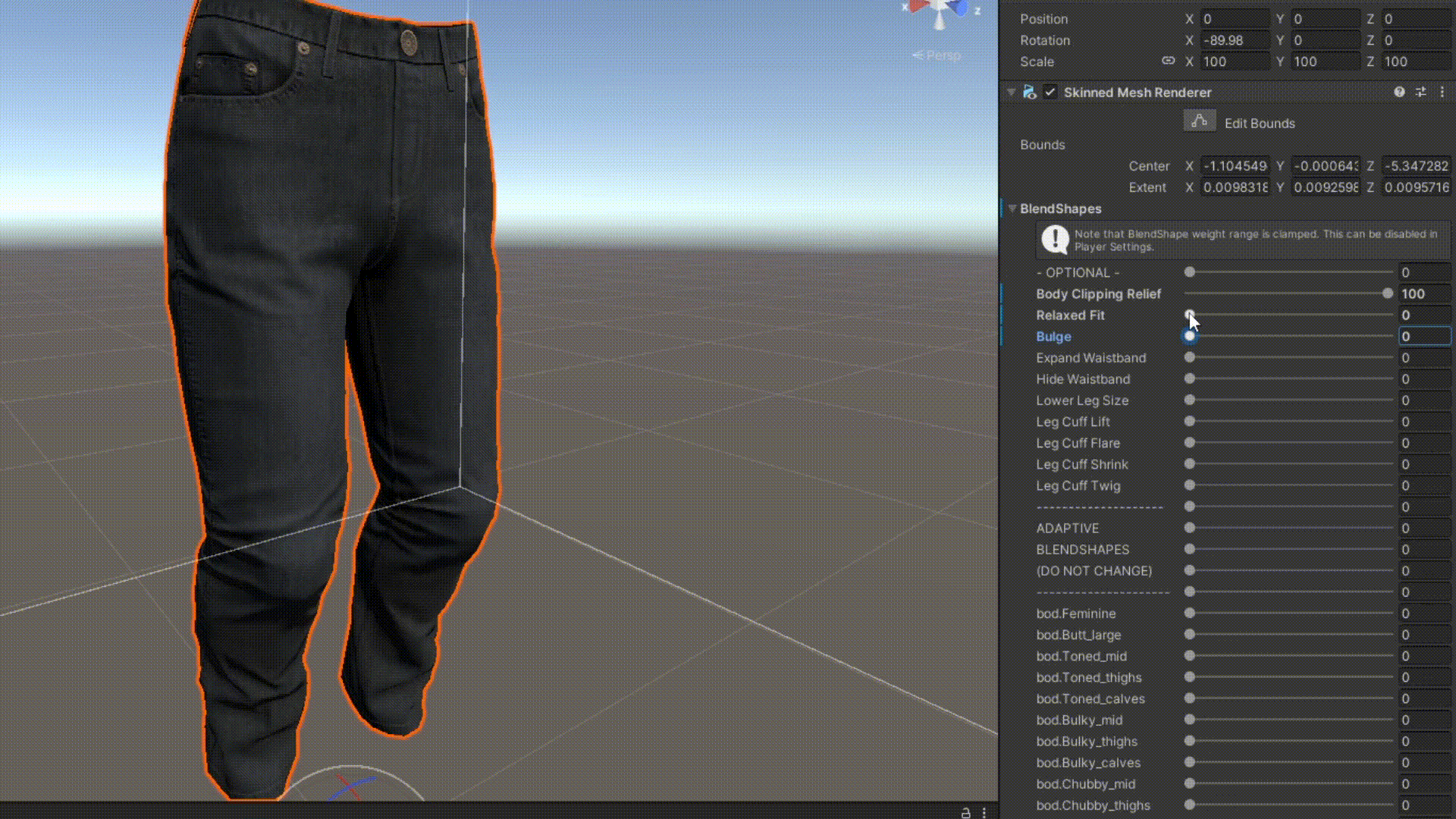1456x819 pixels.
Task: Click the Rotation X input field
Action: (x=1235, y=40)
